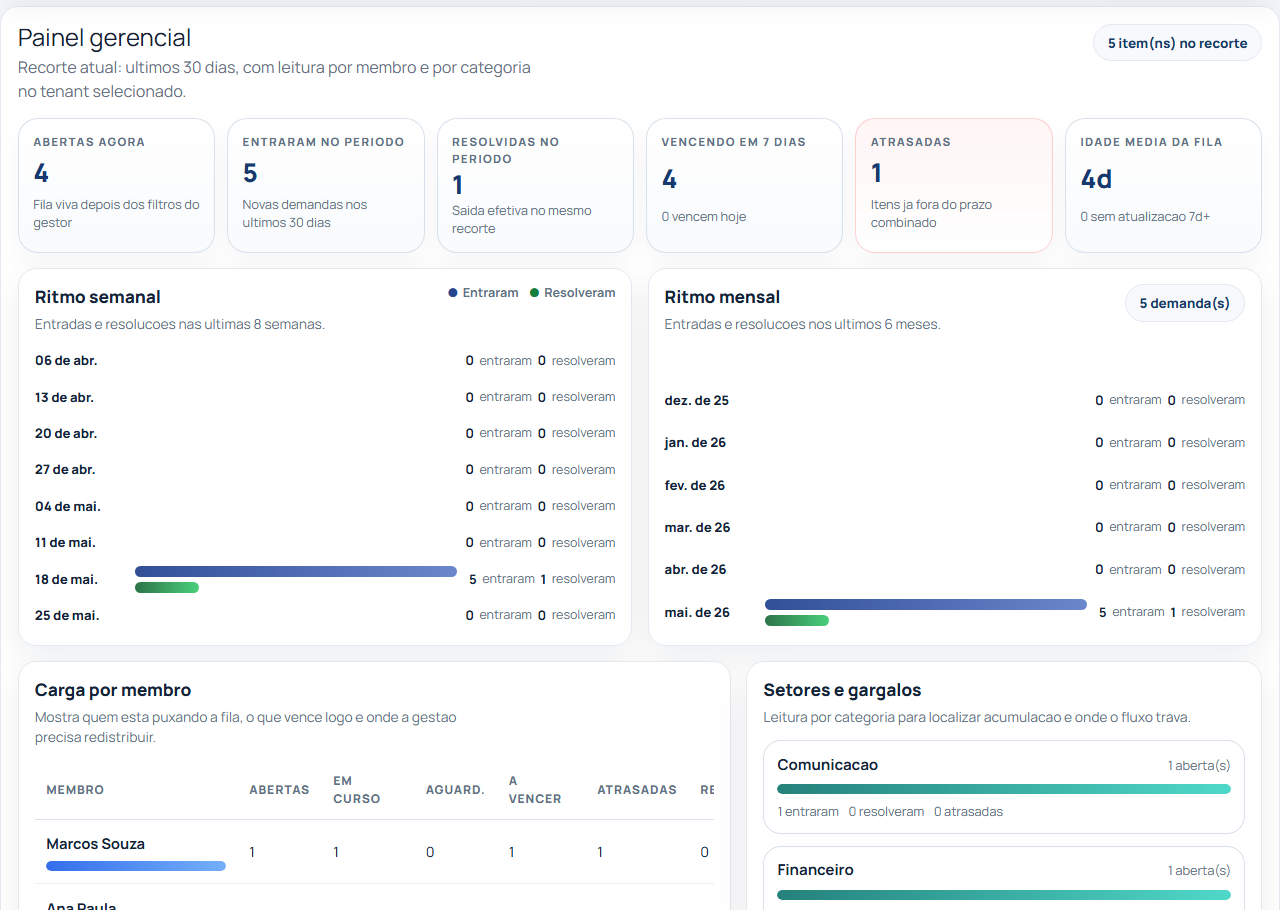Click "1 resolveram" in the 18 de mai. row
This screenshot has width=1280, height=910.
pos(578,579)
